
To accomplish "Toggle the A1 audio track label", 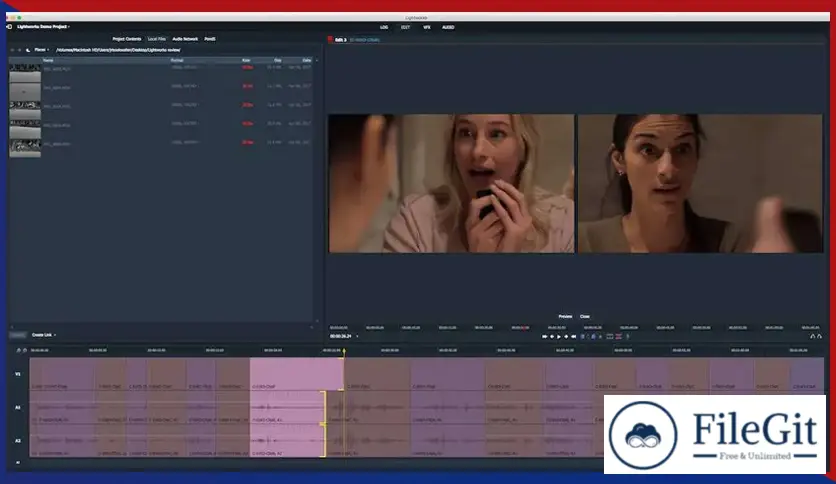I will pyautogui.click(x=17, y=408).
